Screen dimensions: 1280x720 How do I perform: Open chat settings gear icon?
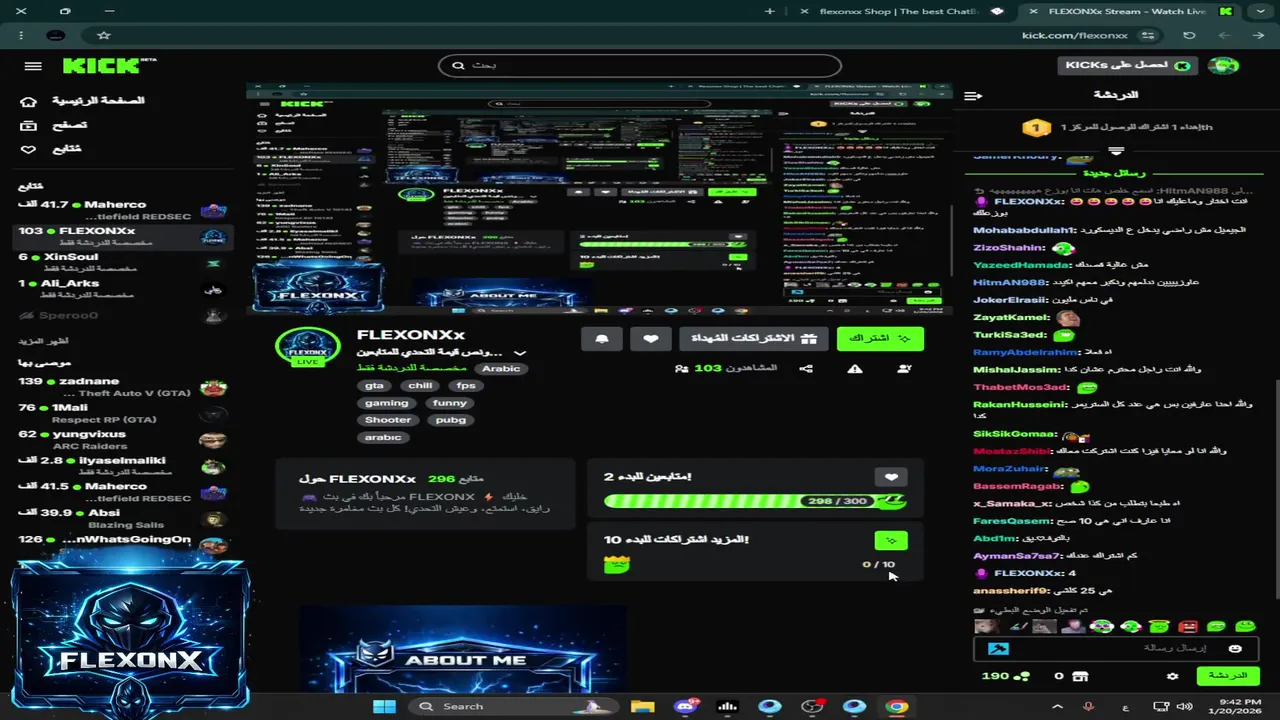coord(1172,677)
